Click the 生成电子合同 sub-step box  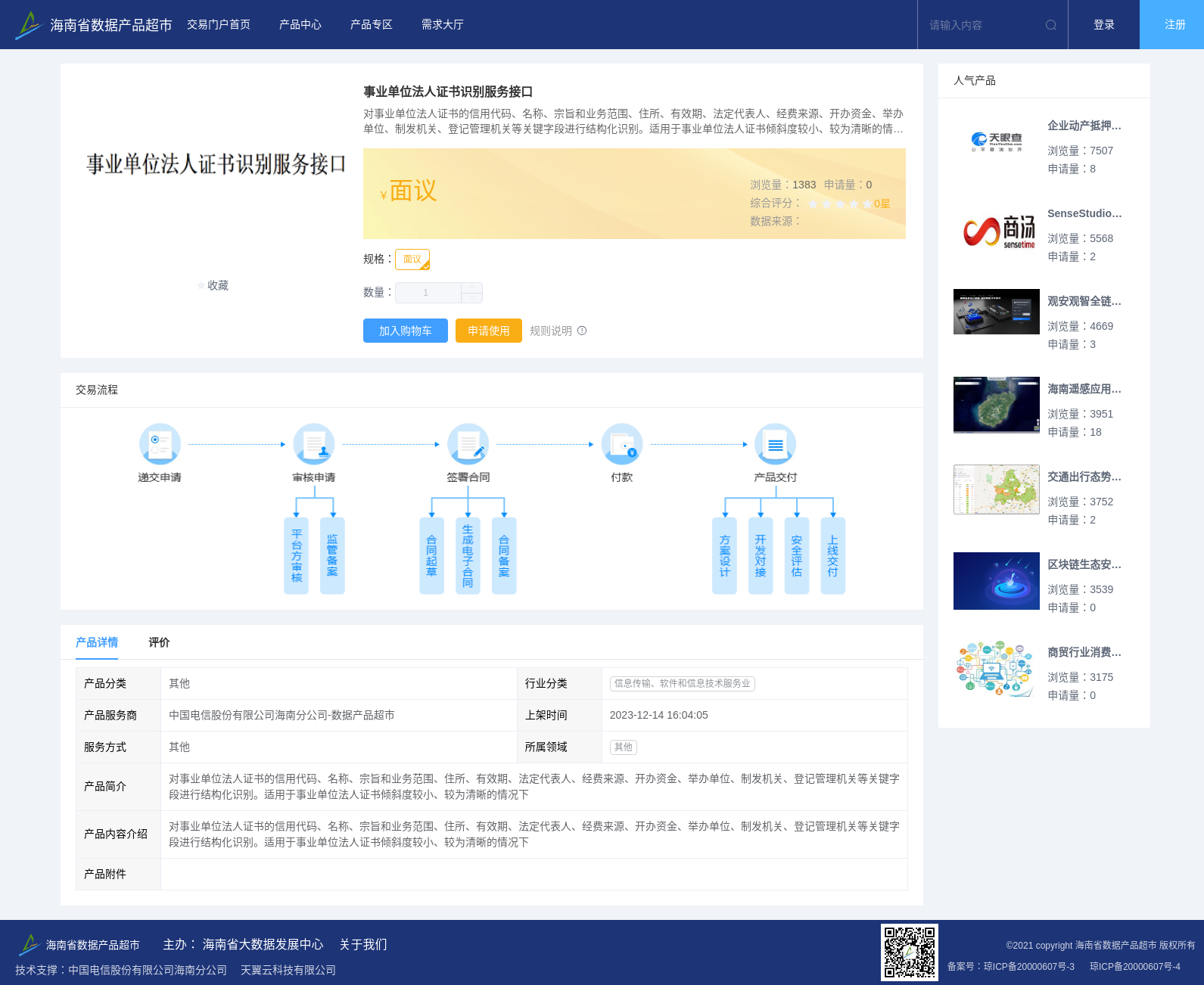(x=468, y=556)
